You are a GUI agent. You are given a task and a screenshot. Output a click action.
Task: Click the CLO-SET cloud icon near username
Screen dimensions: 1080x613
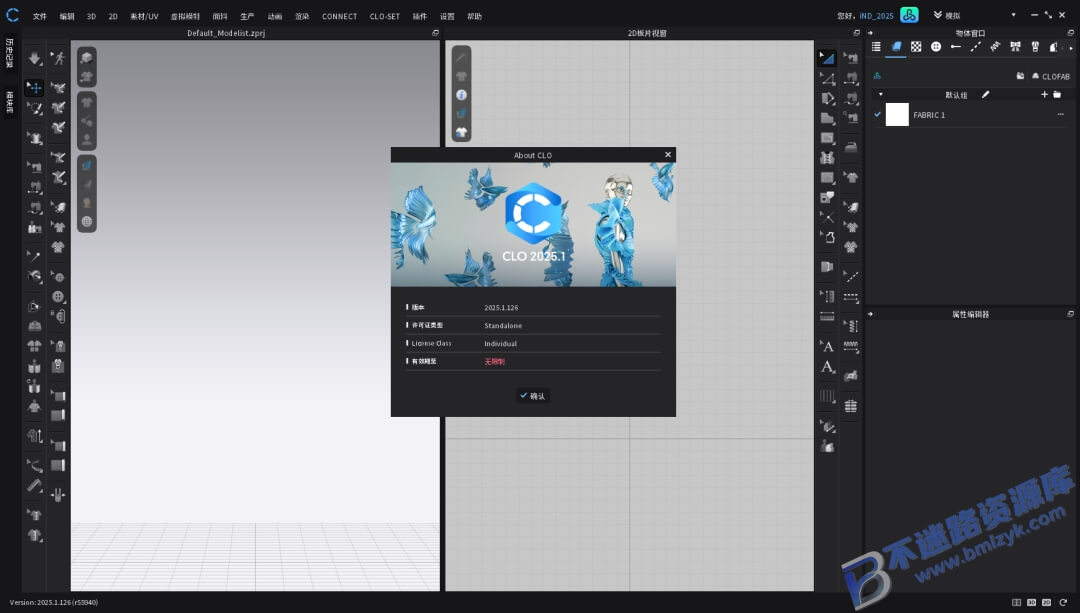pyautogui.click(x=909, y=15)
